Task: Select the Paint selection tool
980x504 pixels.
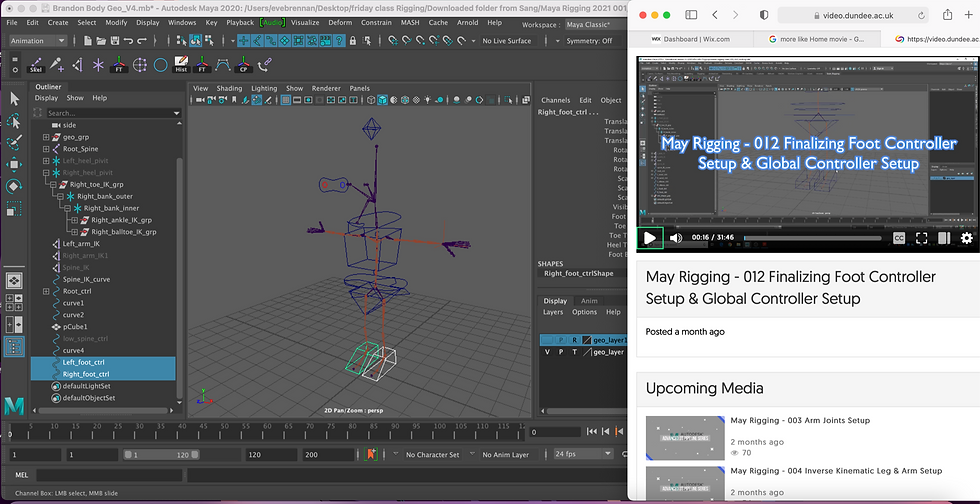Action: 14,143
